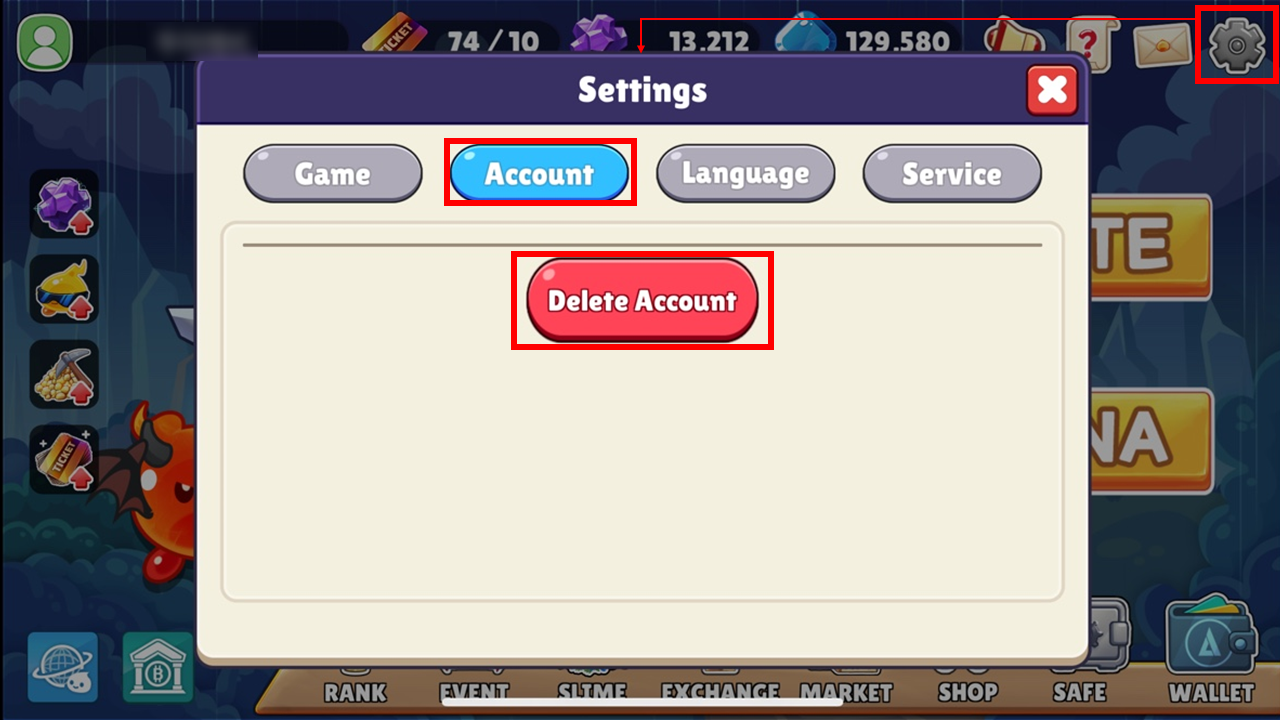Tap the yellow helmet upgrade icon

pyautogui.click(x=64, y=289)
